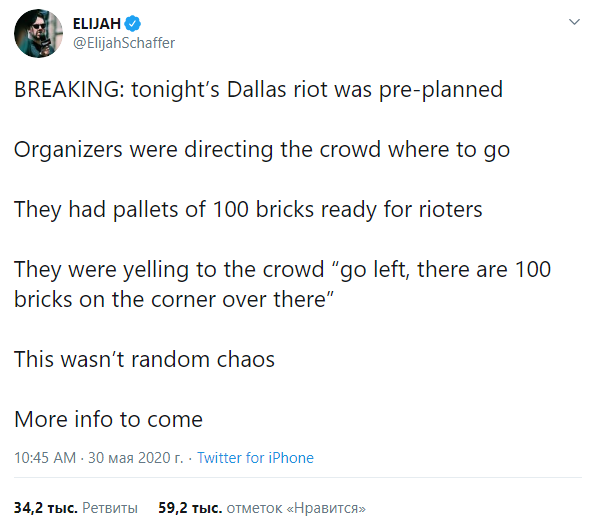Click the bricks on the corner line
Screen dimensions: 597x531
point(174,300)
